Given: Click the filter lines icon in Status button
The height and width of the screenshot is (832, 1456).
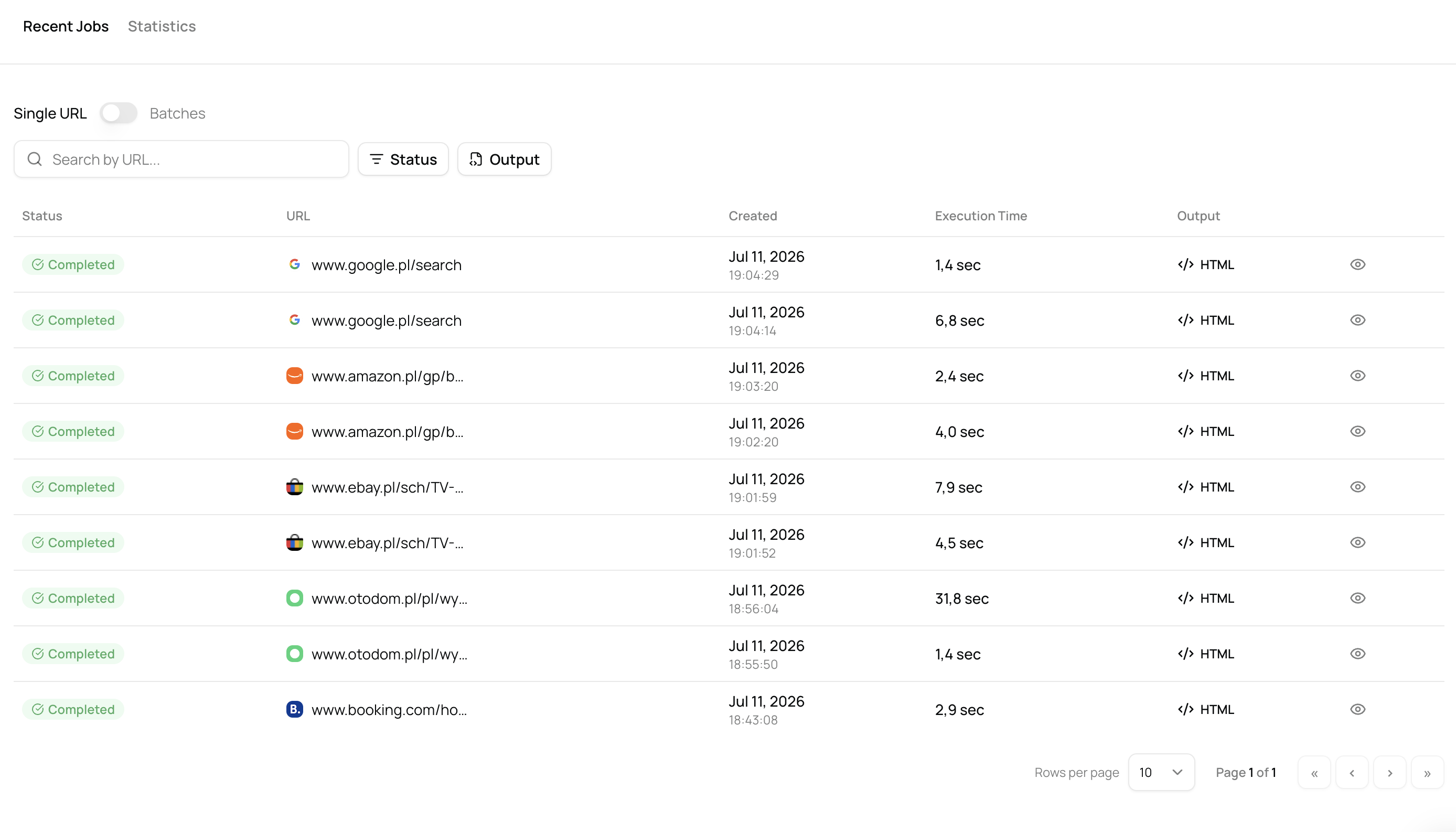Looking at the screenshot, I should (376, 159).
